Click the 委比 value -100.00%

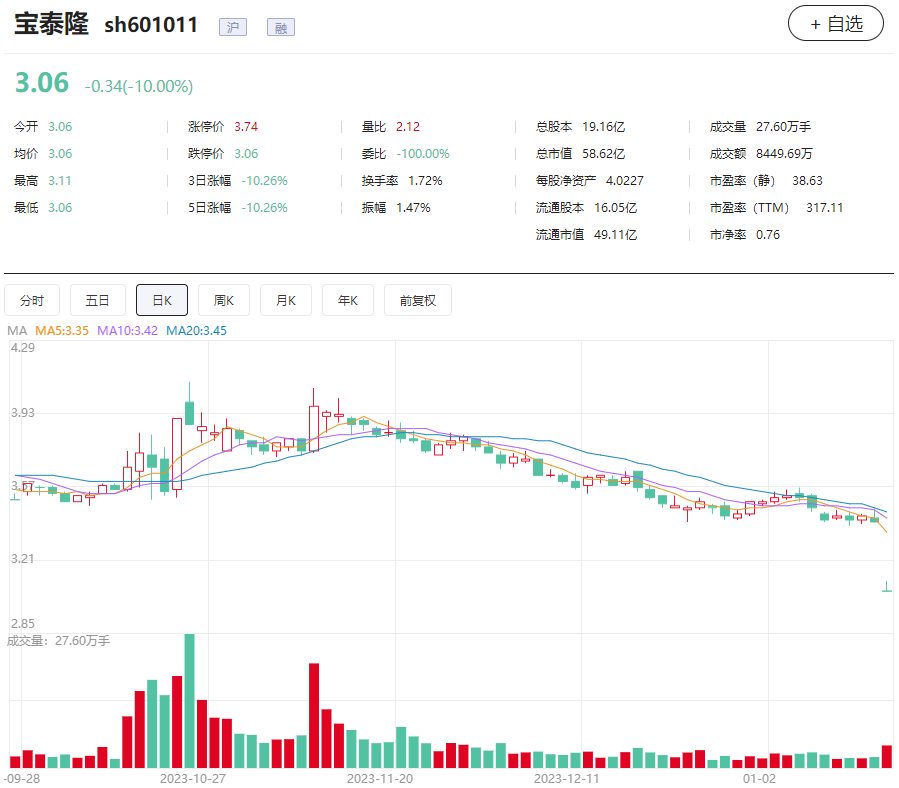point(423,154)
